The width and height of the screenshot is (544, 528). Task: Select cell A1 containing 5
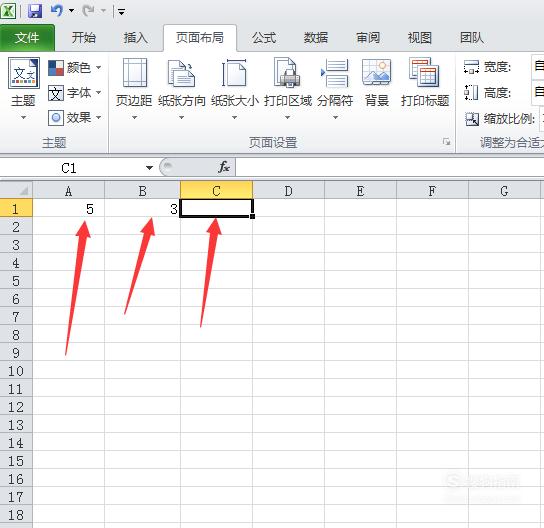point(69,208)
